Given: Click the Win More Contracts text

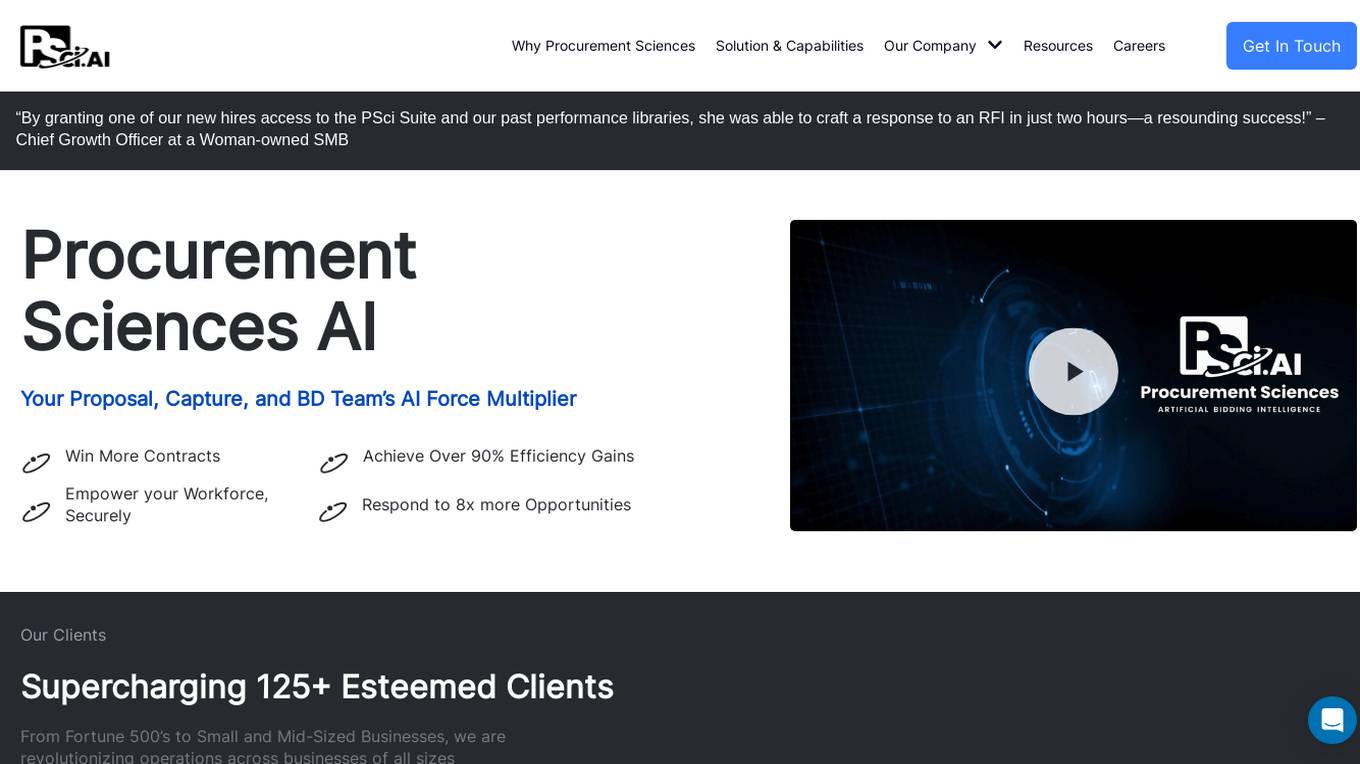Looking at the screenshot, I should (x=143, y=456).
